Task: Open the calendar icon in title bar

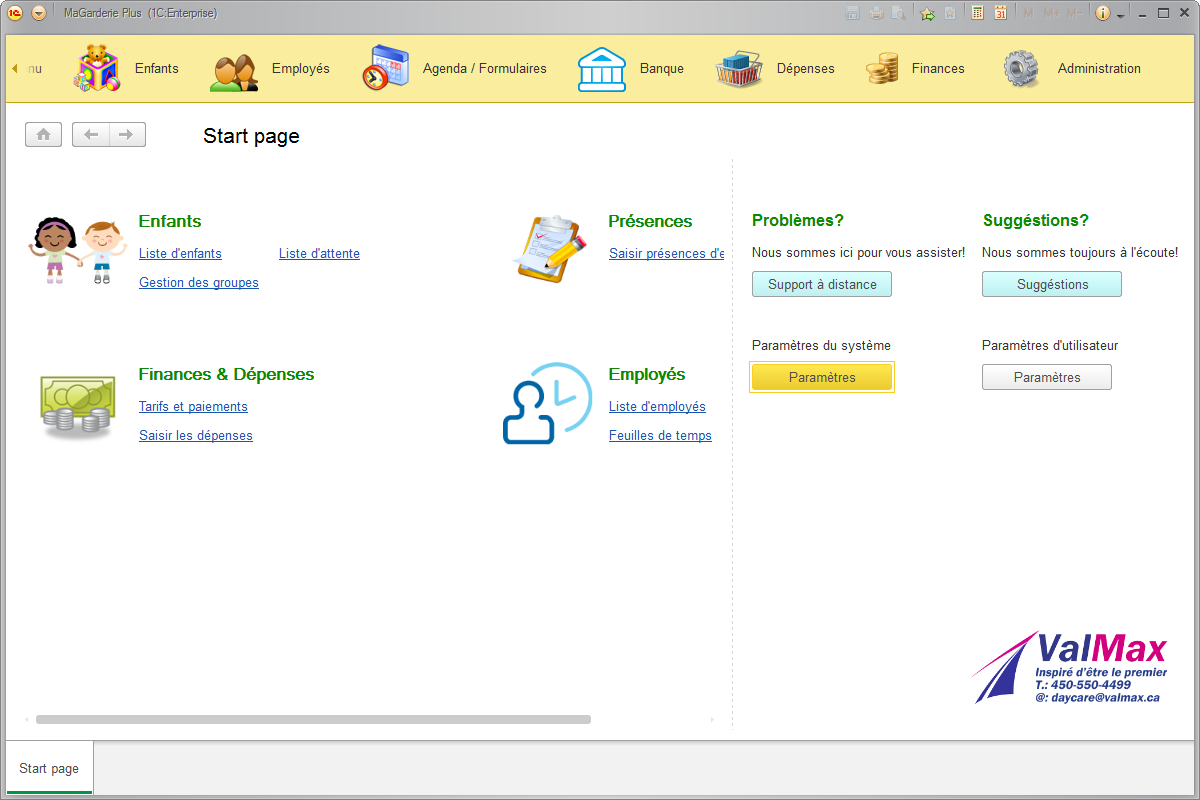Action: pos(1000,13)
